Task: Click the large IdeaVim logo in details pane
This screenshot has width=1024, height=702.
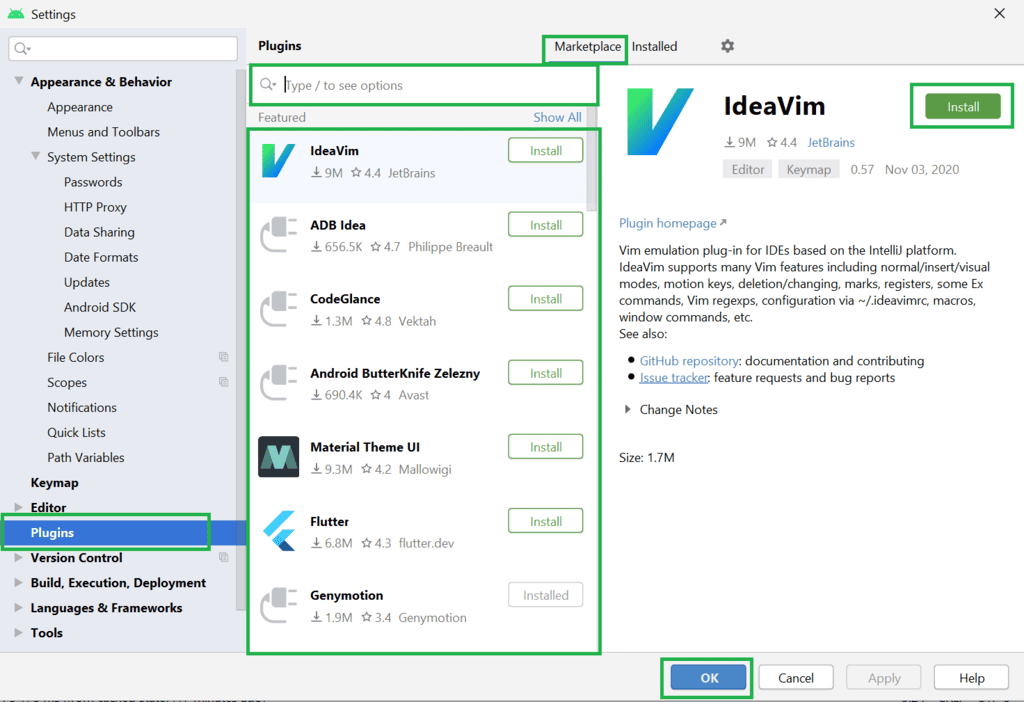Action: pos(661,121)
